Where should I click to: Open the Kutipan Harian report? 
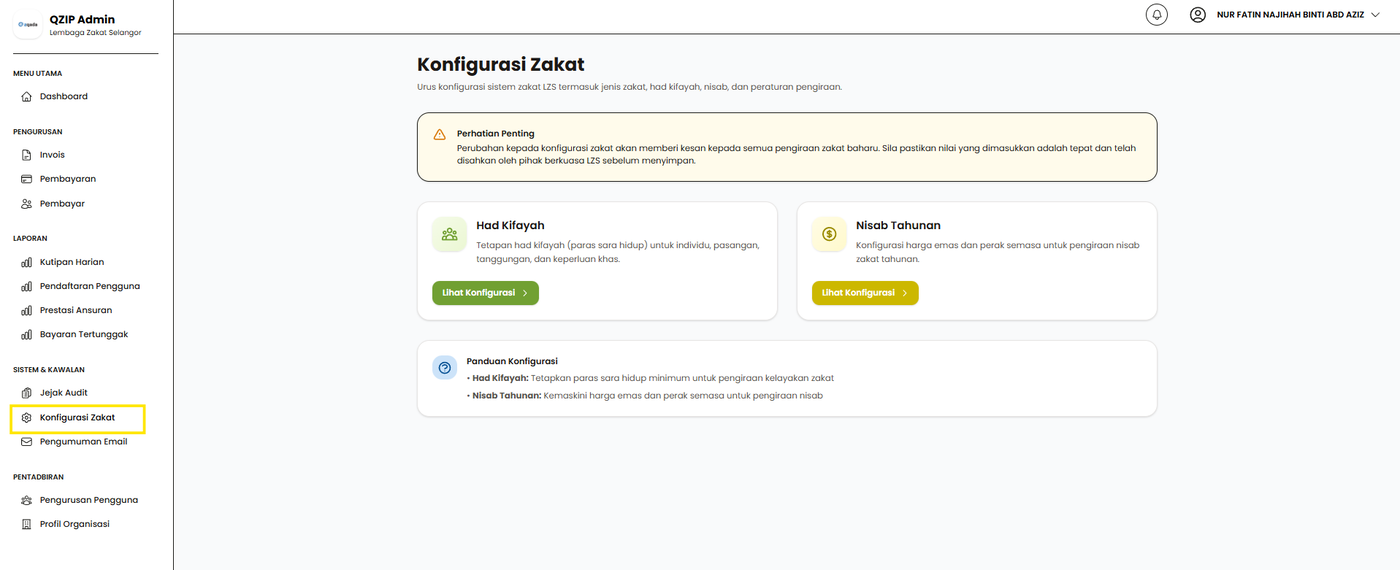point(71,262)
